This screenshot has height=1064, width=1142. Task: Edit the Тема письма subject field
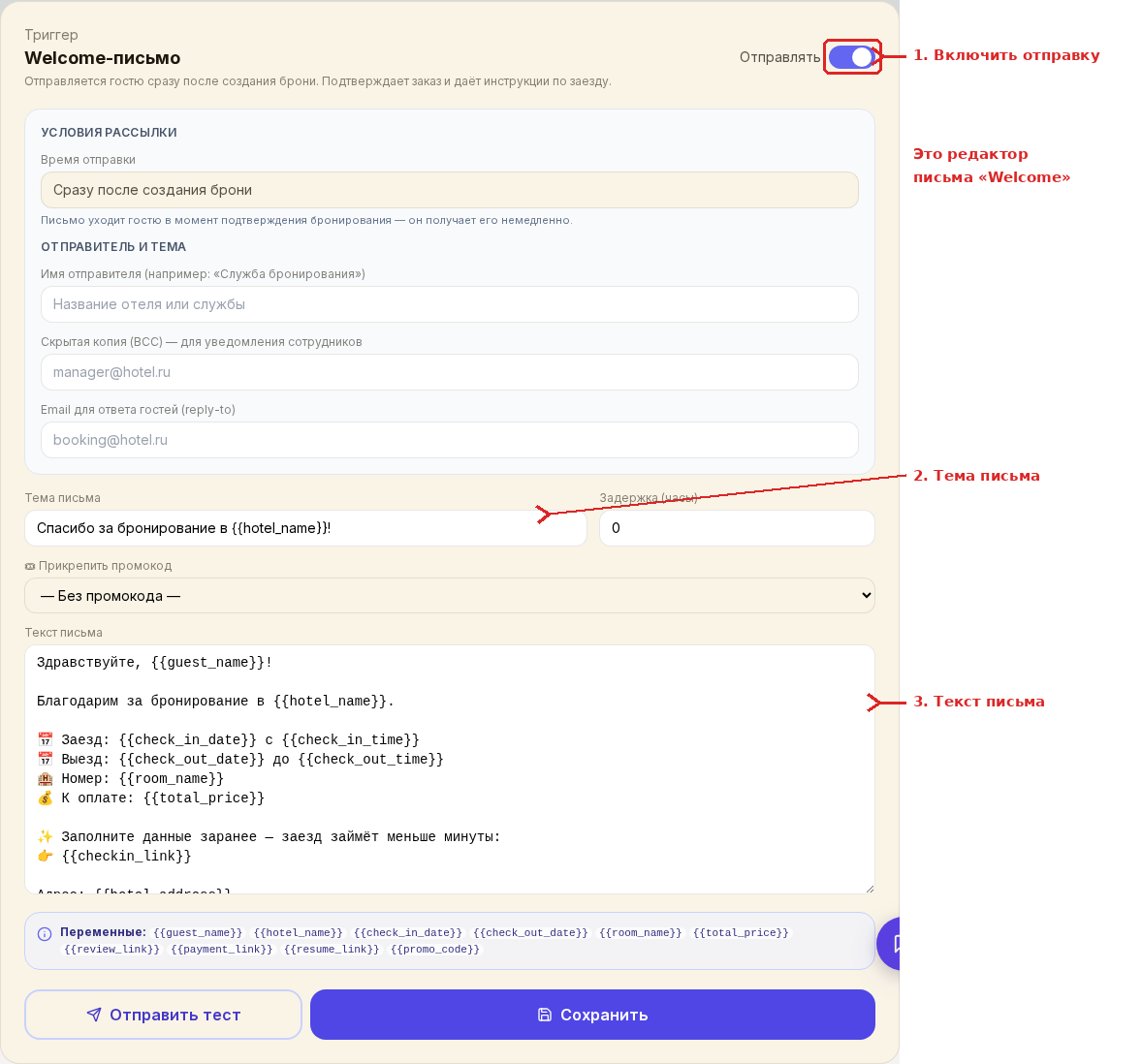[306, 528]
